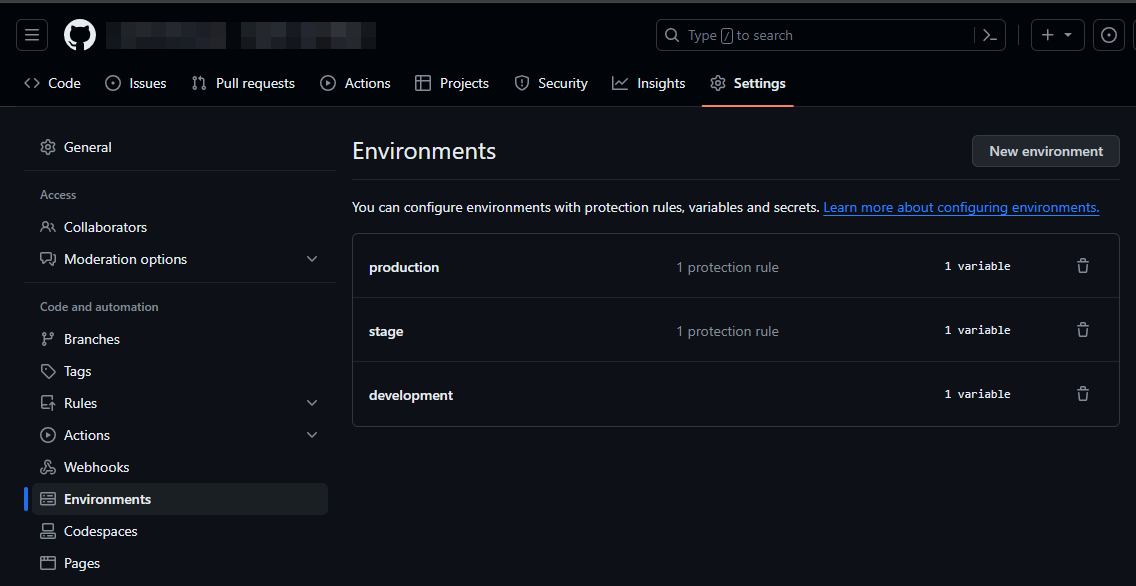Open Webhooks settings
1136x586 pixels.
(x=180, y=467)
